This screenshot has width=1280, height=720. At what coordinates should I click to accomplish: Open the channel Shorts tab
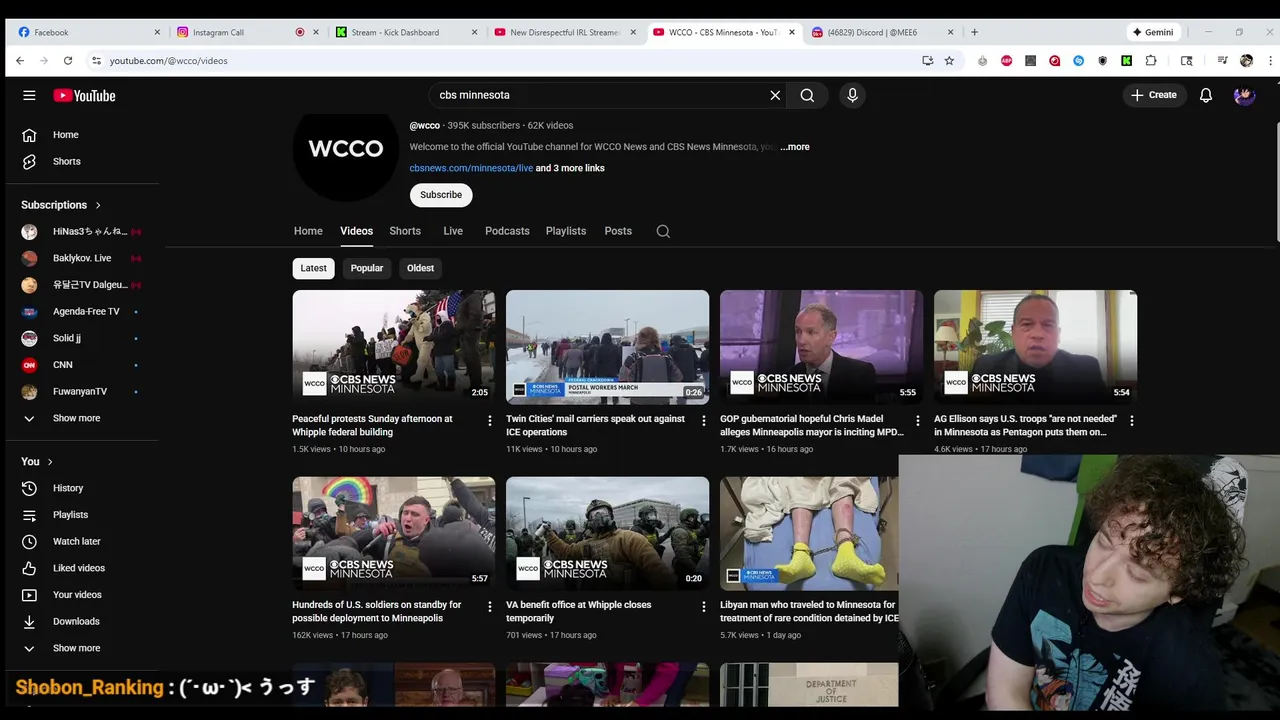[405, 231]
